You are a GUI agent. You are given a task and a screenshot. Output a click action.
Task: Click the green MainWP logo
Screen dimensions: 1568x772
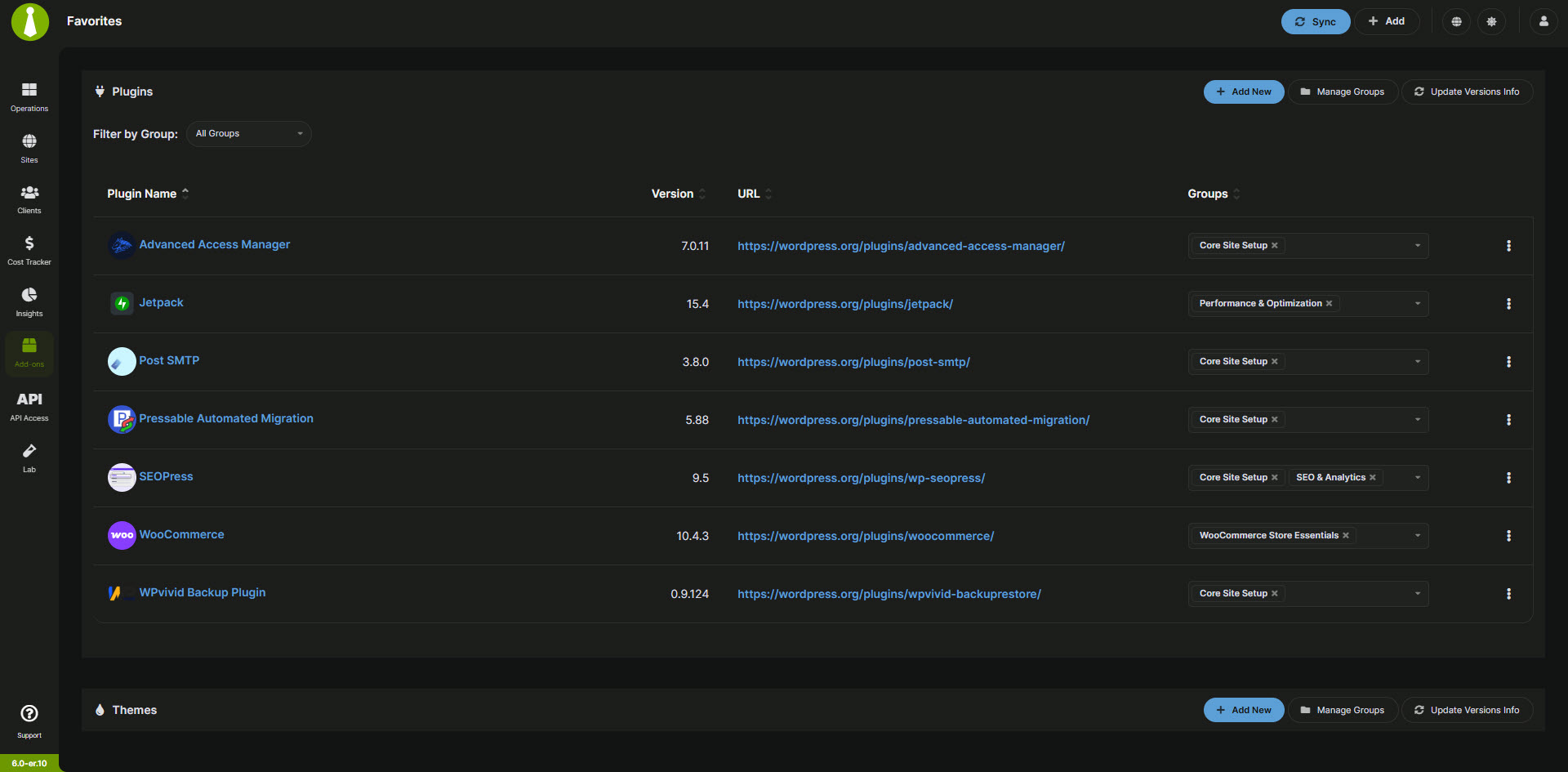pos(30,21)
